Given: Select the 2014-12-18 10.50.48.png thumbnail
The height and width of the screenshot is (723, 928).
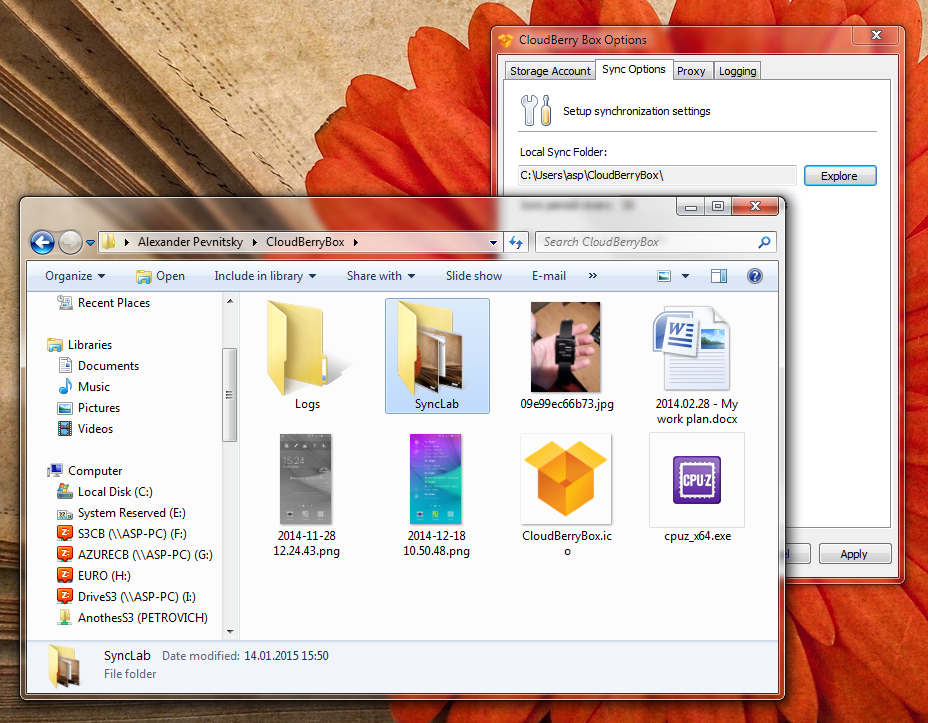Looking at the screenshot, I should 436,485.
